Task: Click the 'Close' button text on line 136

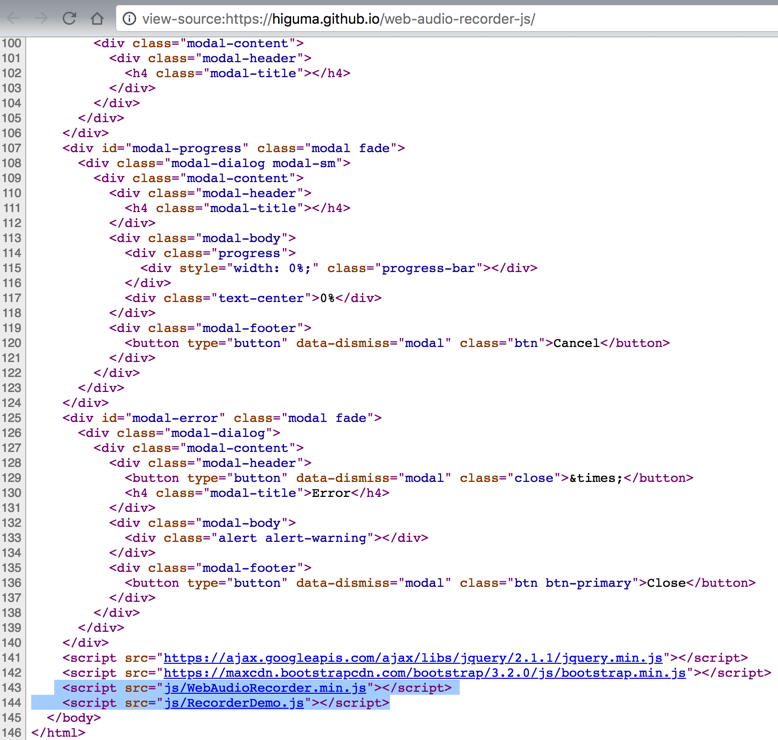Action: (x=666, y=583)
